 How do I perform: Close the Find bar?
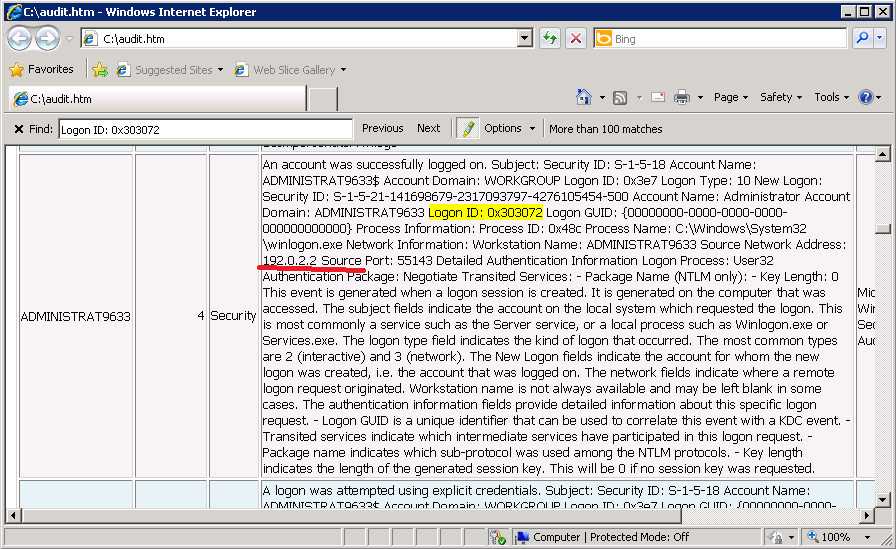(19, 129)
